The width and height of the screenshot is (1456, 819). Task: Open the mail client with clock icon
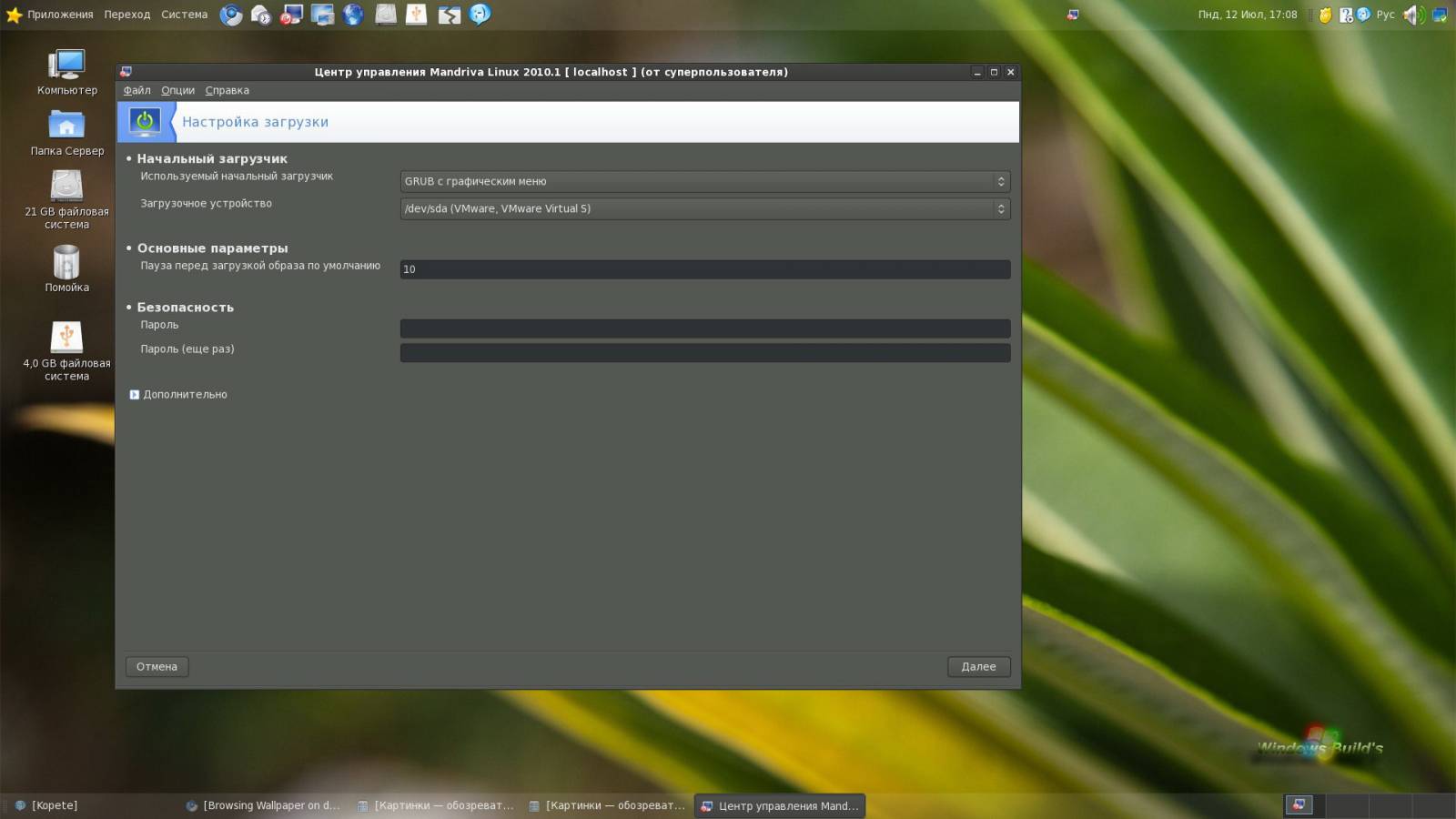261,15
